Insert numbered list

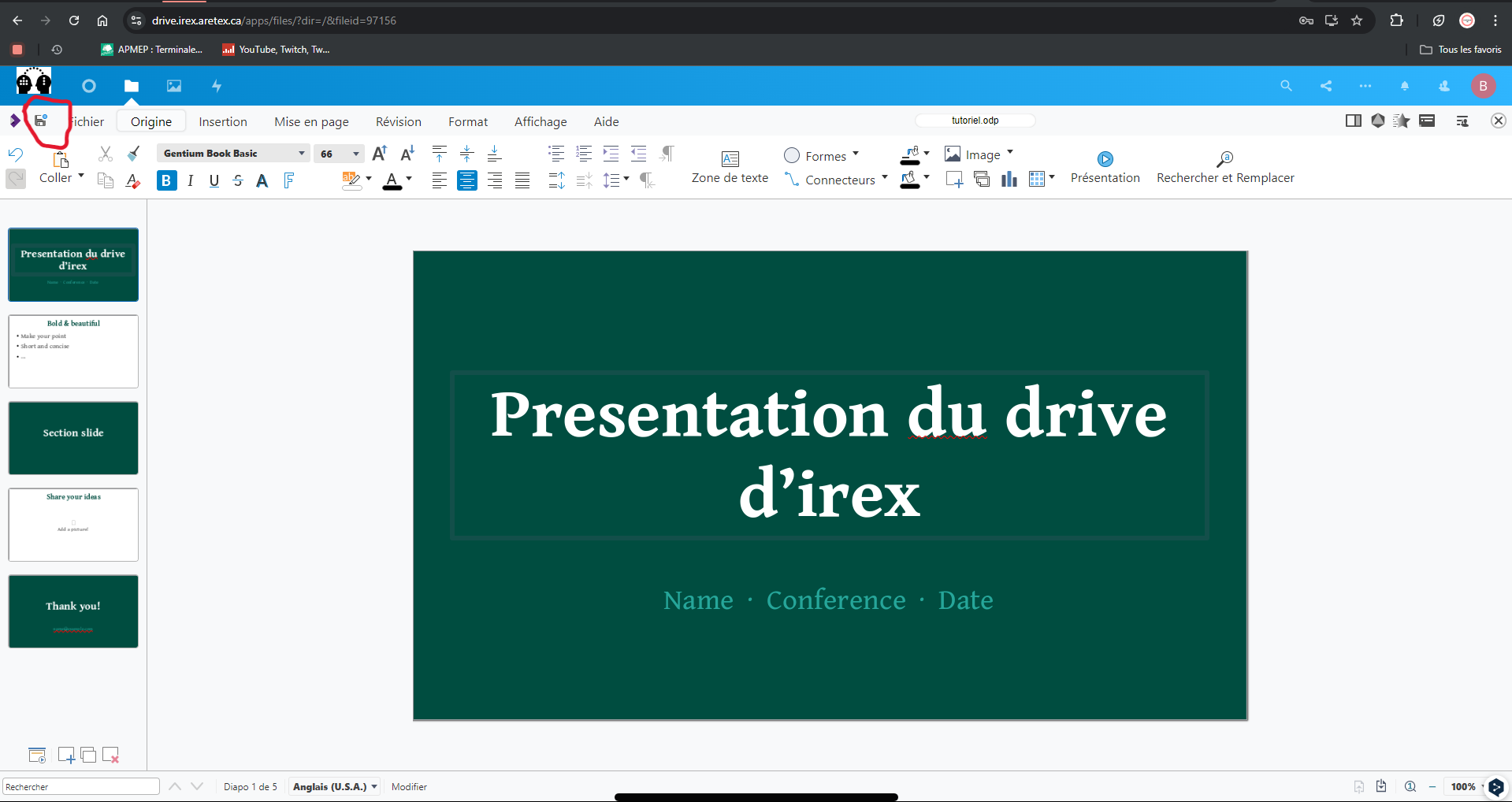[584, 154]
